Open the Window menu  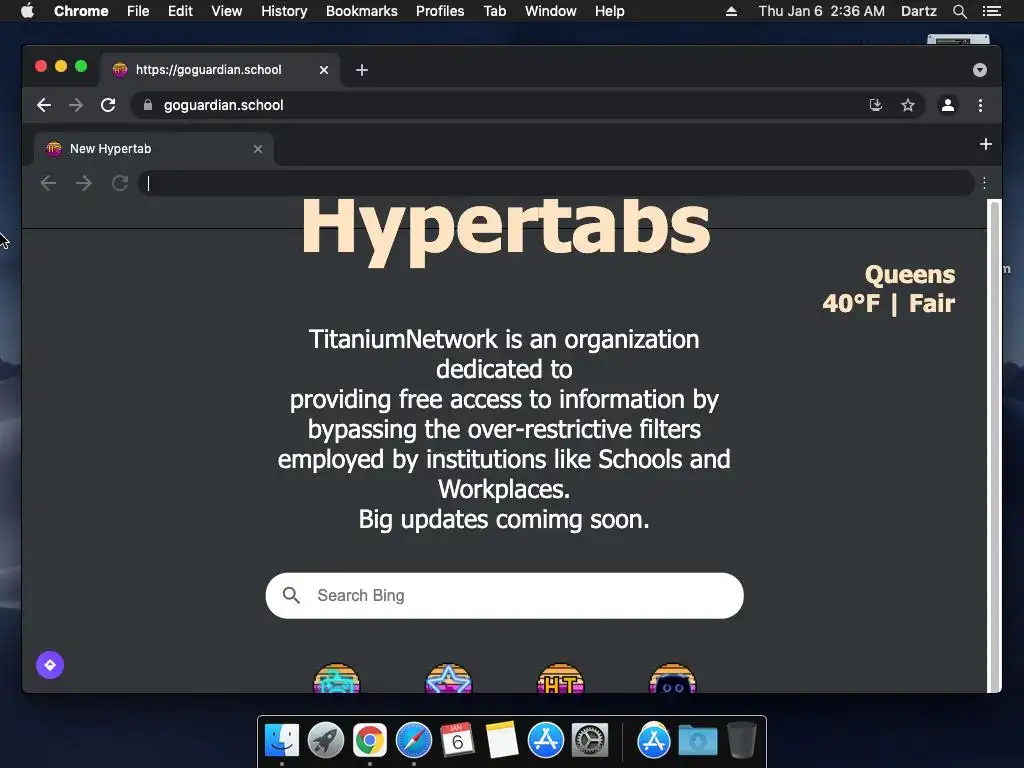(551, 11)
